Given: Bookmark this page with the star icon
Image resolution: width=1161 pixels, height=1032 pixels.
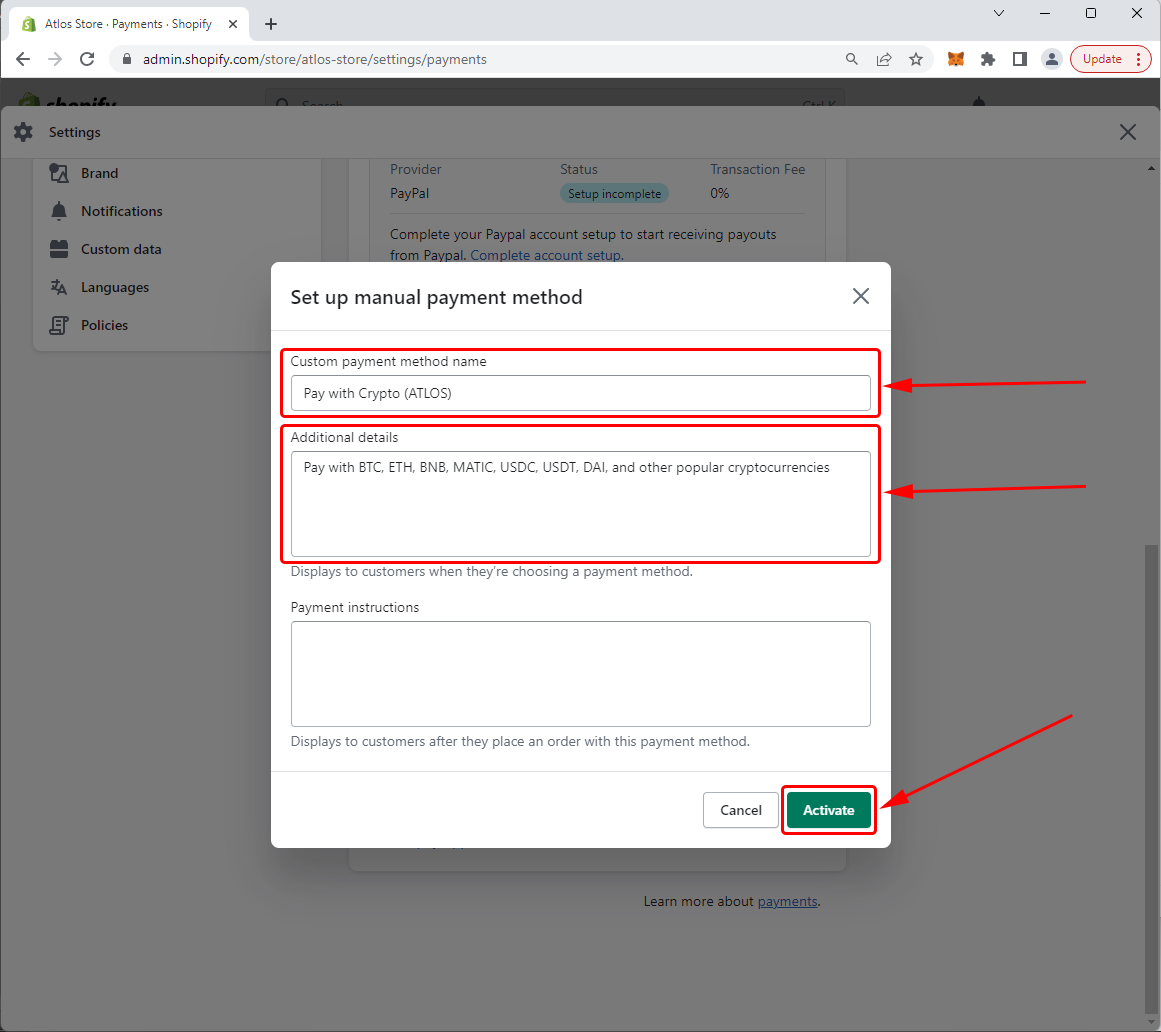Looking at the screenshot, I should pyautogui.click(x=916, y=59).
